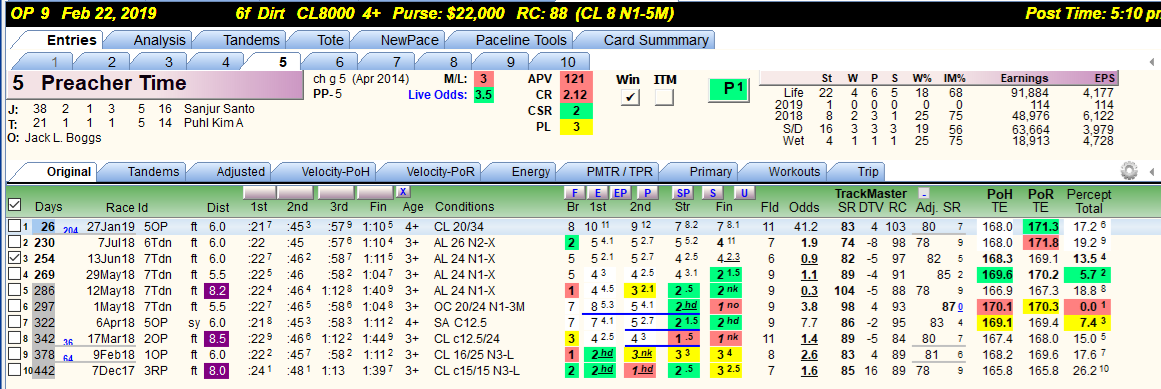This screenshot has width=1161, height=389.
Task: Select the Entries tab
Action: point(71,40)
